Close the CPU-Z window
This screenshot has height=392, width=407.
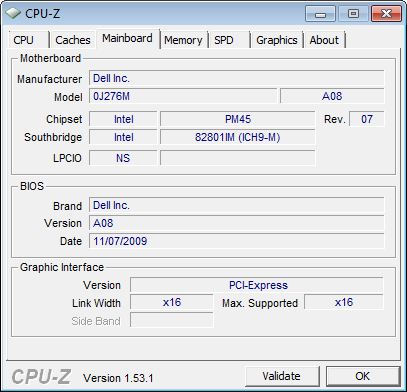386,14
